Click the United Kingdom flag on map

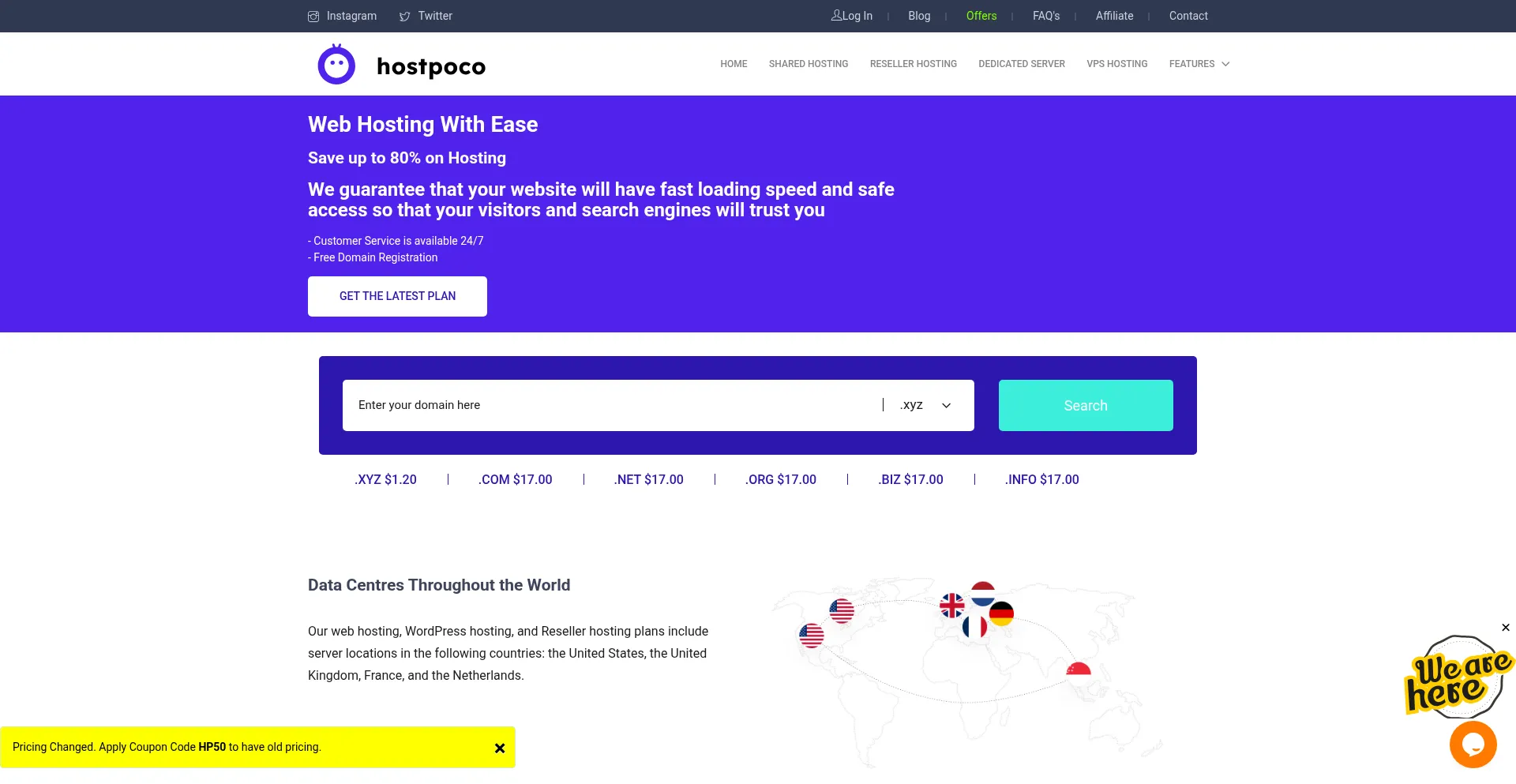[x=952, y=606]
